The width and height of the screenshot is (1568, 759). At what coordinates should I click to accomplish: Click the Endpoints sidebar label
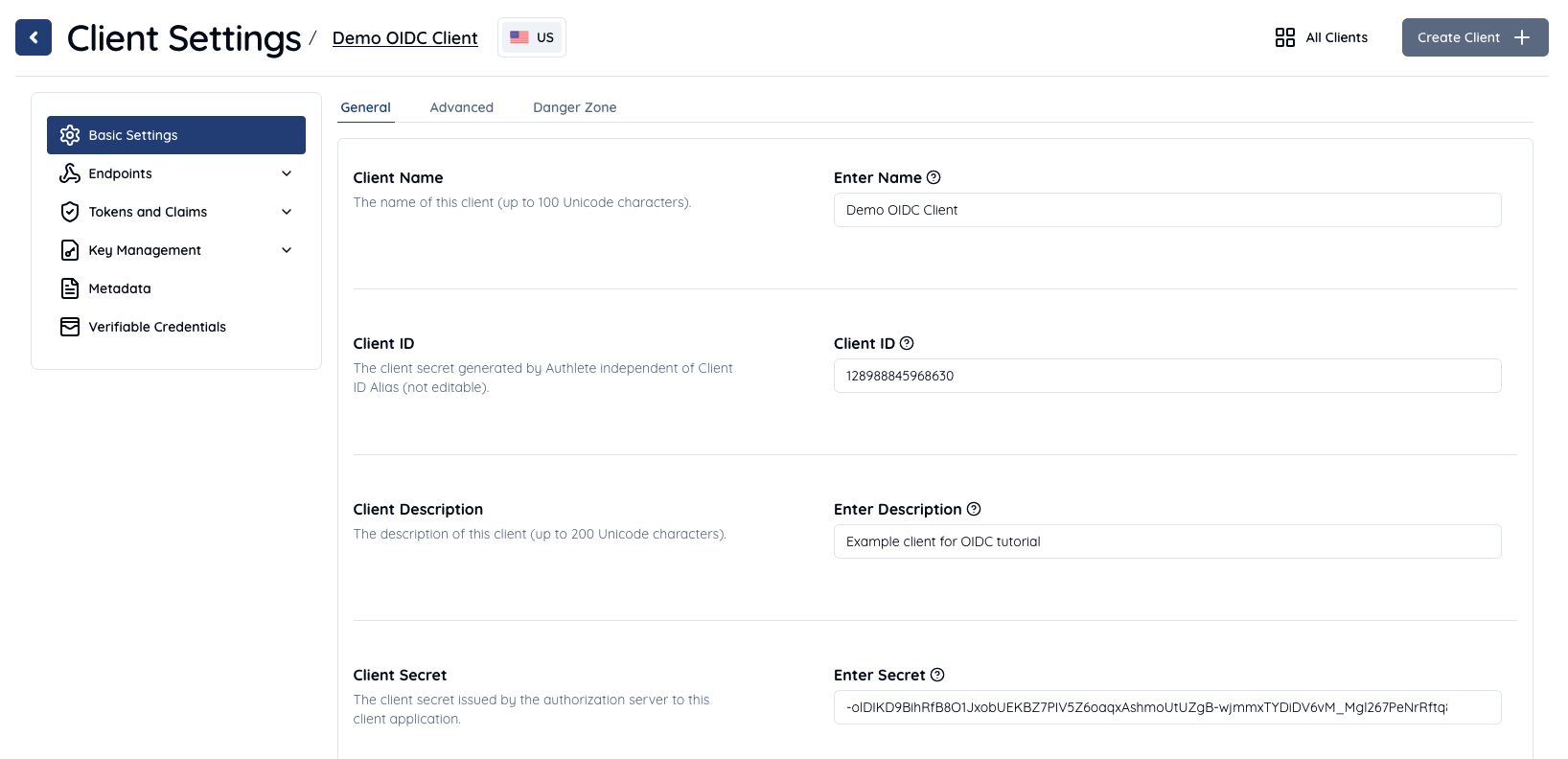pos(121,173)
